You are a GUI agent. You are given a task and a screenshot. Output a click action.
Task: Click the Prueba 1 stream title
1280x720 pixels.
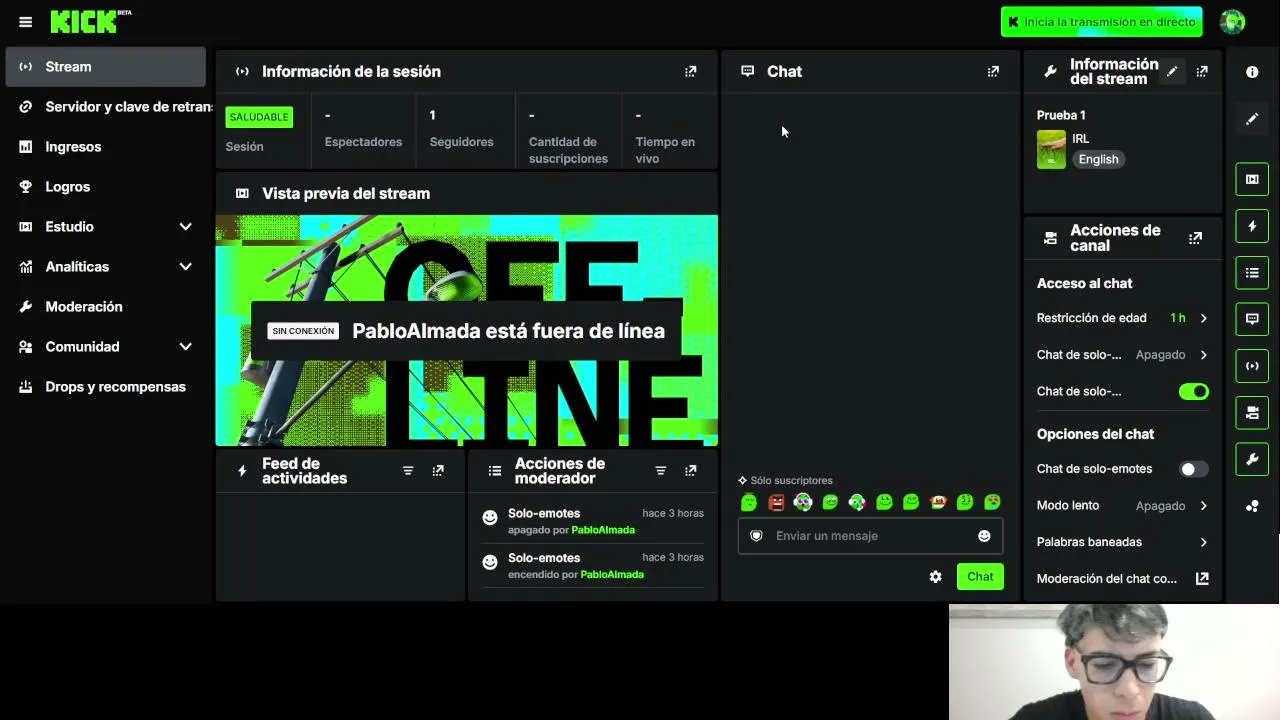pyautogui.click(x=1061, y=116)
